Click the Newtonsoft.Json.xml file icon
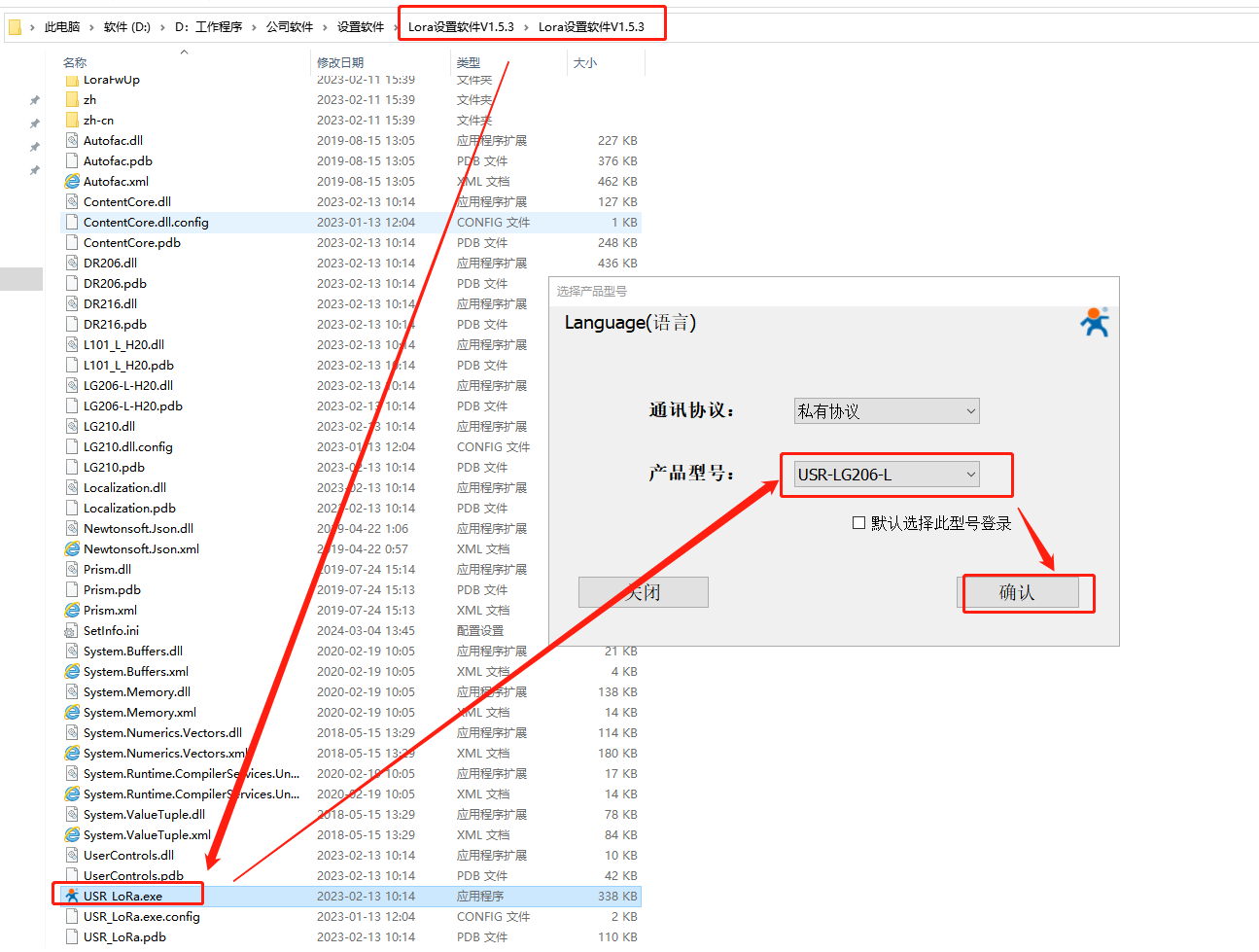The image size is (1259, 952). 72,549
